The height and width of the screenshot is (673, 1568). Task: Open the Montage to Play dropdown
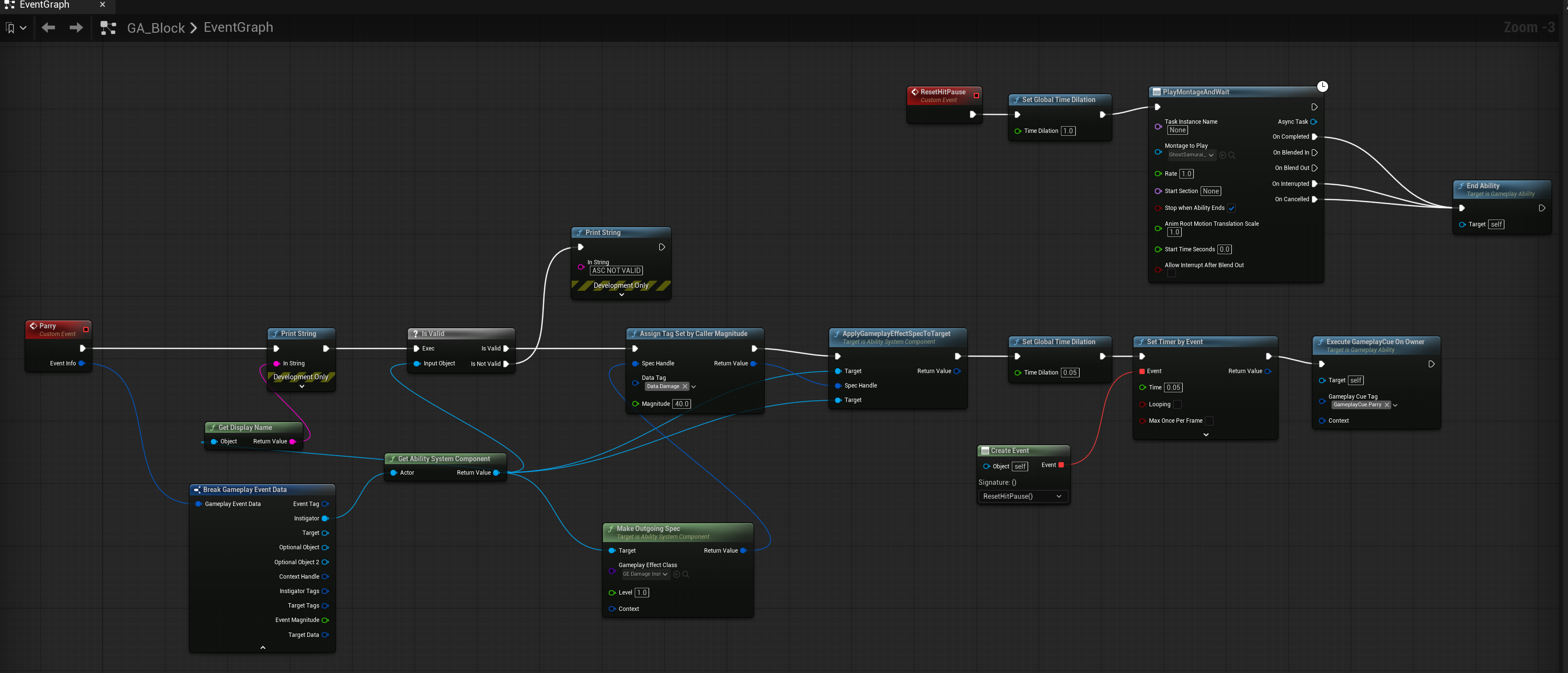click(x=1191, y=155)
